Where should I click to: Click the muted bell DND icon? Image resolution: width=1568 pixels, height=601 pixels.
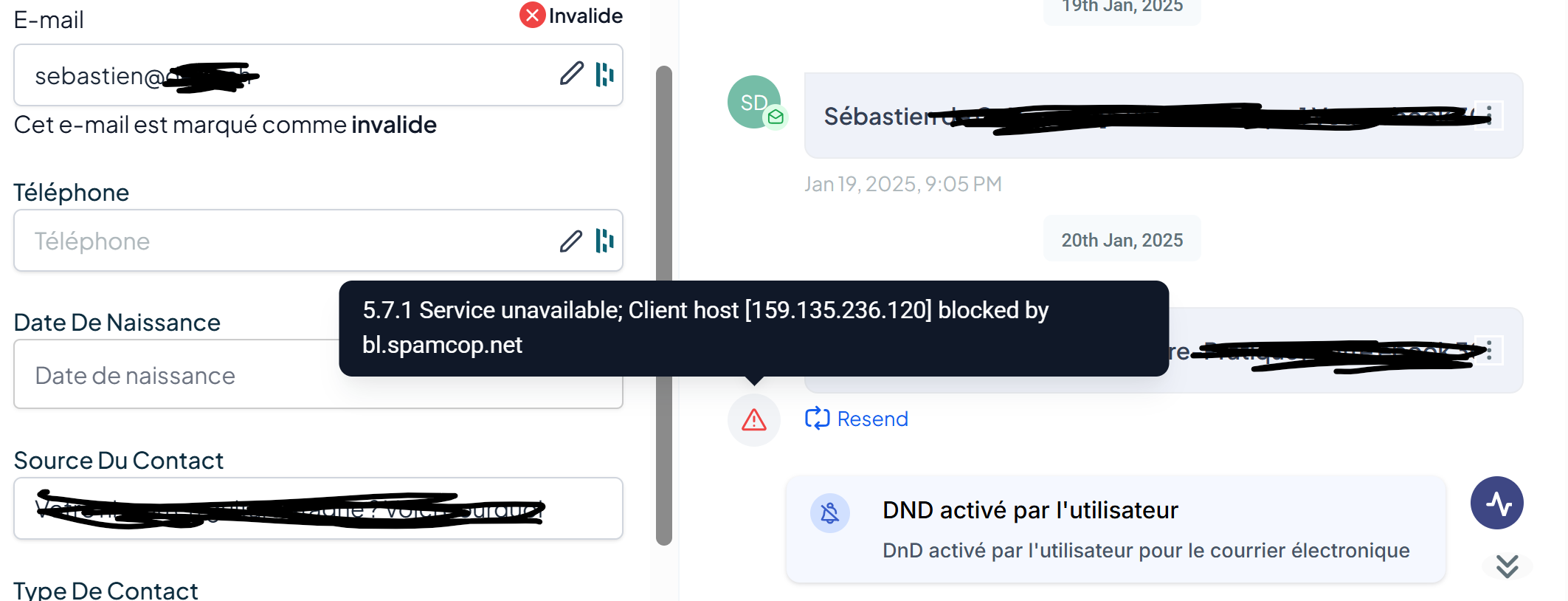pyautogui.click(x=829, y=513)
